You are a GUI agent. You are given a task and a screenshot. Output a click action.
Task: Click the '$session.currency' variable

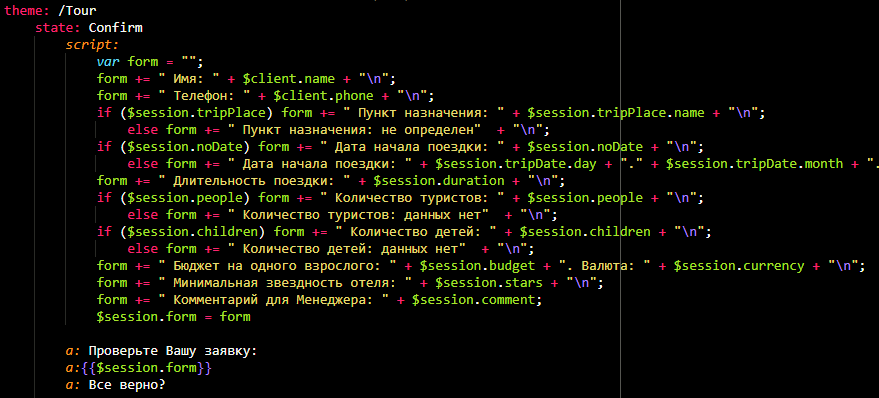pyautogui.click(x=739, y=266)
